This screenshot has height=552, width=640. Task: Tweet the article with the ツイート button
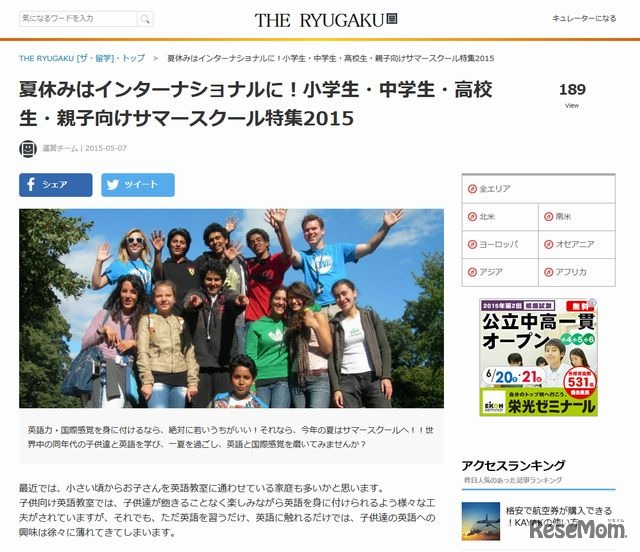coord(138,185)
